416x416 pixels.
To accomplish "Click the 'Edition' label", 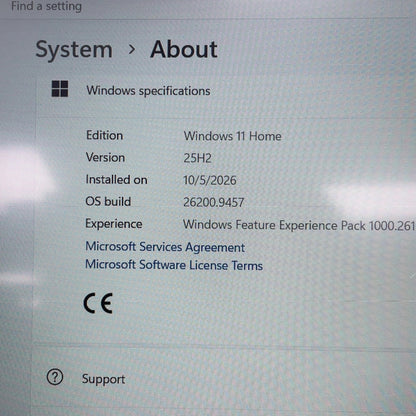I will coord(105,135).
